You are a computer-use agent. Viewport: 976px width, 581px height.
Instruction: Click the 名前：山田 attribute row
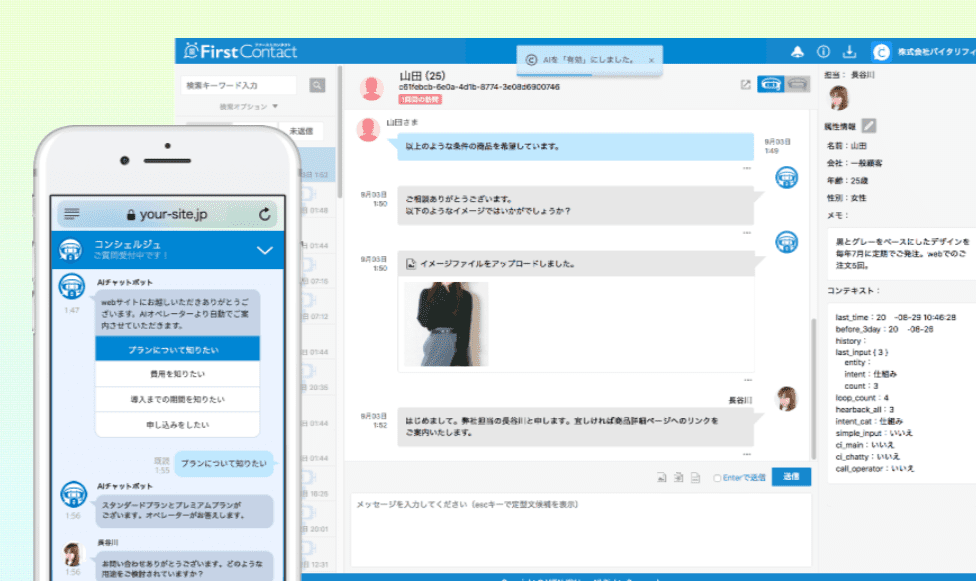847,146
